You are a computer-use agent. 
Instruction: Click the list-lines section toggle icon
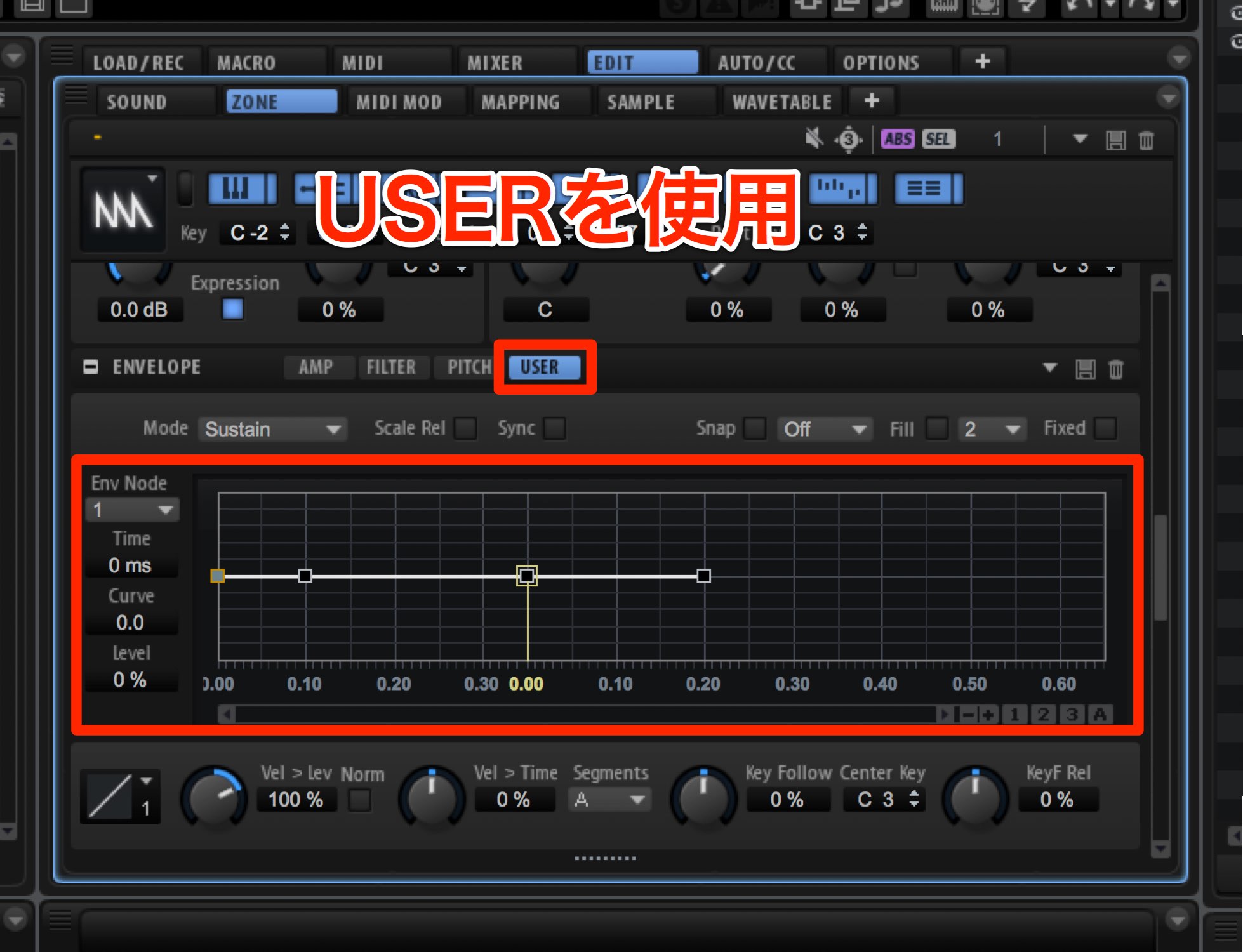[x=928, y=188]
